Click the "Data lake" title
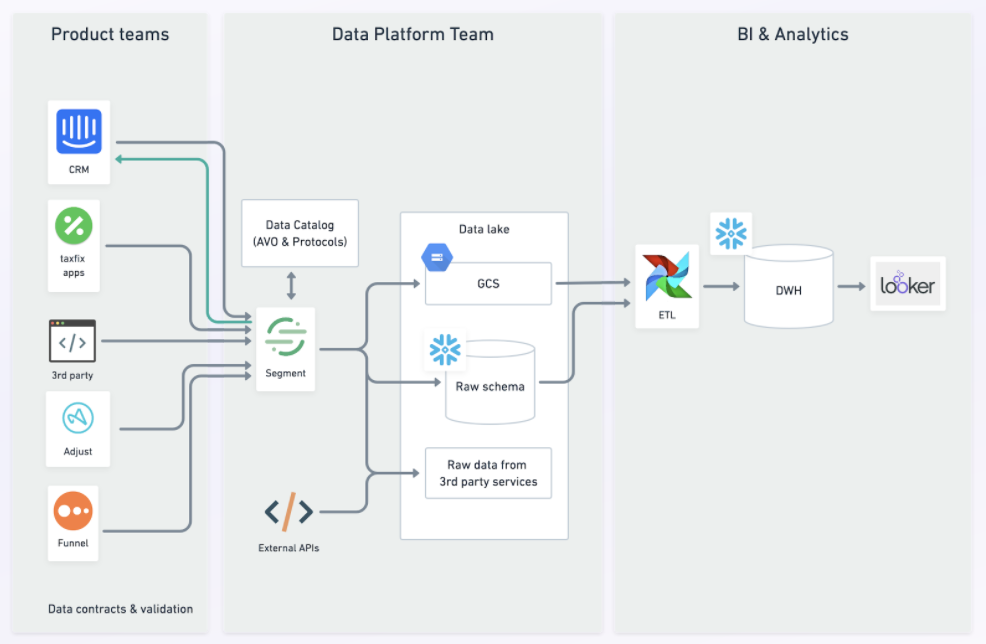 pos(484,229)
